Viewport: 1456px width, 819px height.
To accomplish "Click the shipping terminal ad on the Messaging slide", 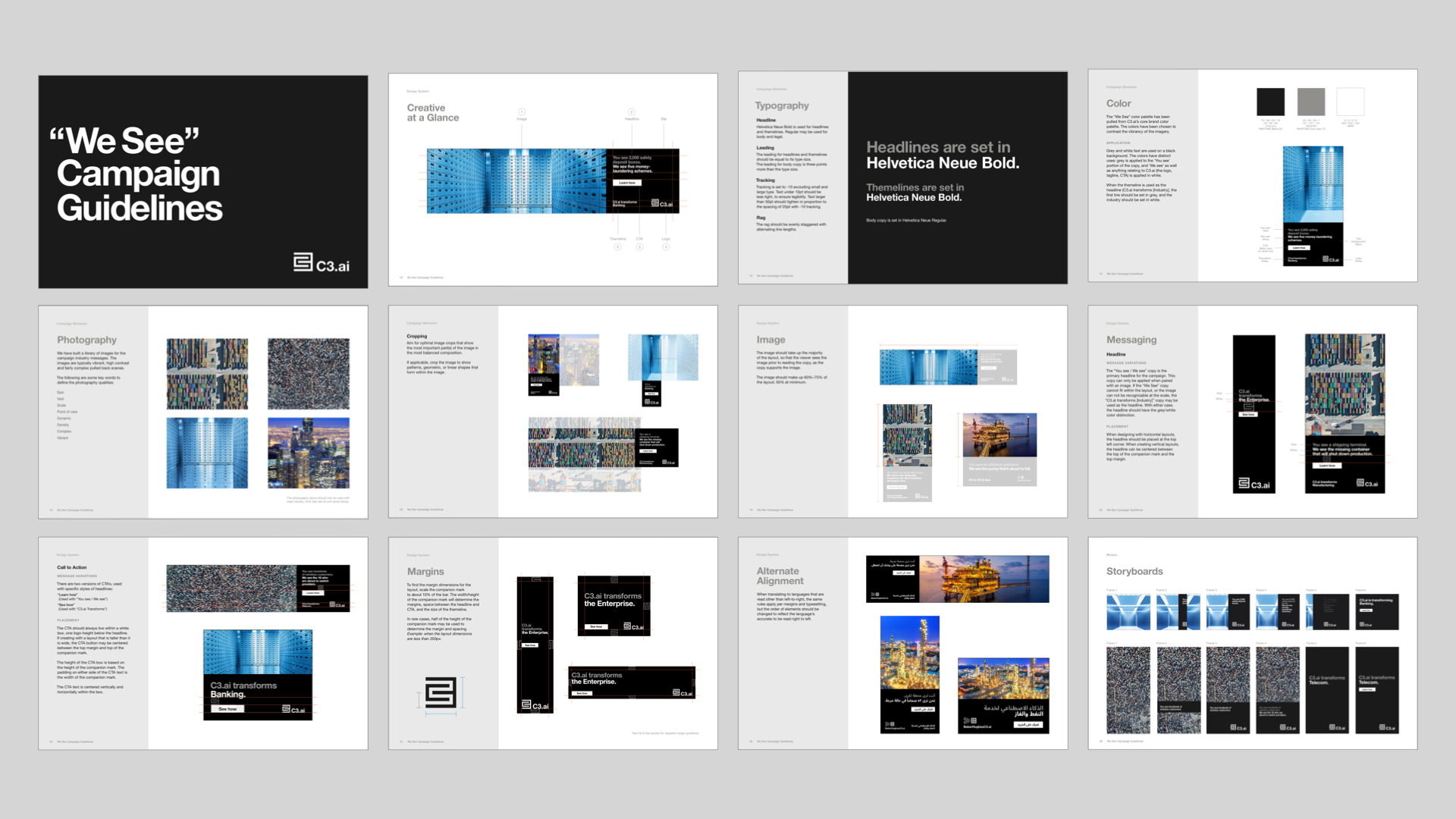I will (1345, 413).
